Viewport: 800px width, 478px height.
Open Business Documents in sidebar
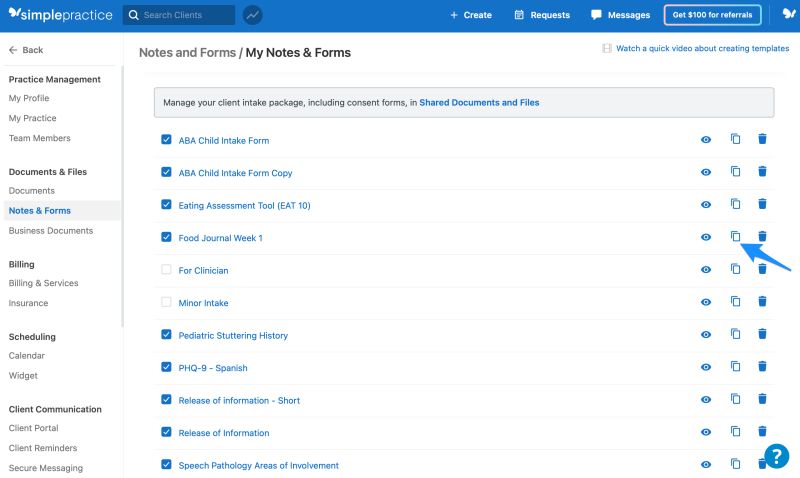[x=51, y=231]
